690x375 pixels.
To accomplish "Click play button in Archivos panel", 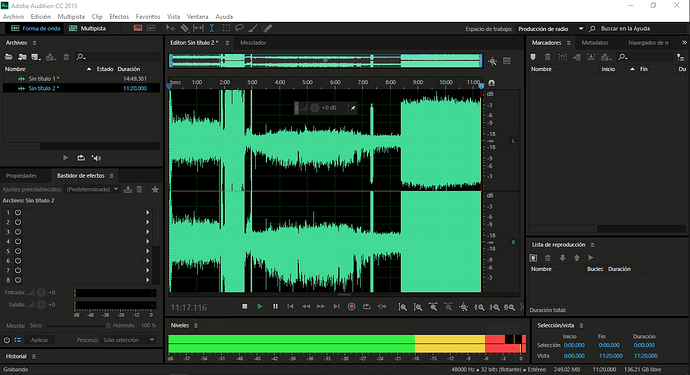I will point(66,158).
